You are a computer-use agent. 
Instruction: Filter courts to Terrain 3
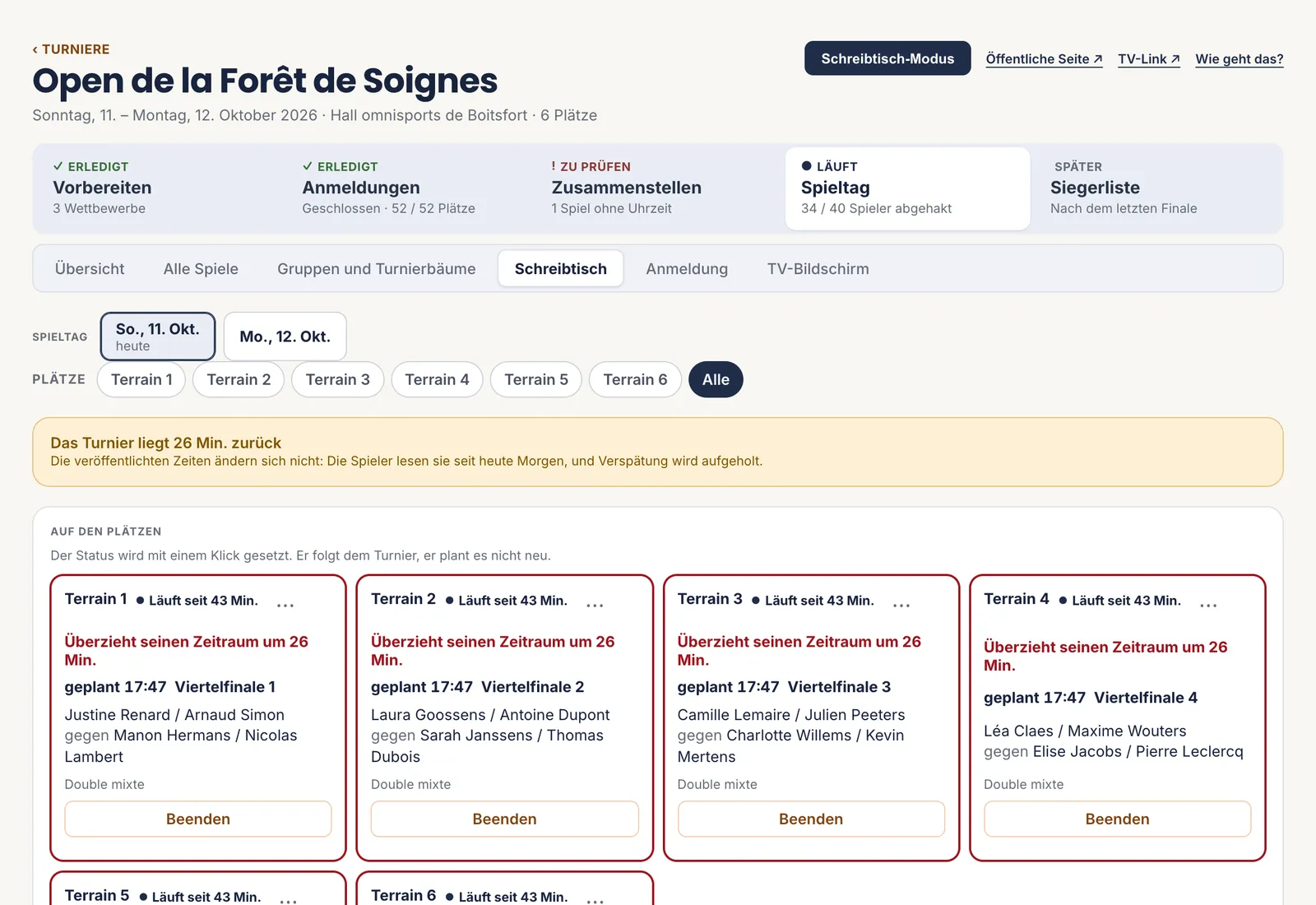[x=337, y=379]
